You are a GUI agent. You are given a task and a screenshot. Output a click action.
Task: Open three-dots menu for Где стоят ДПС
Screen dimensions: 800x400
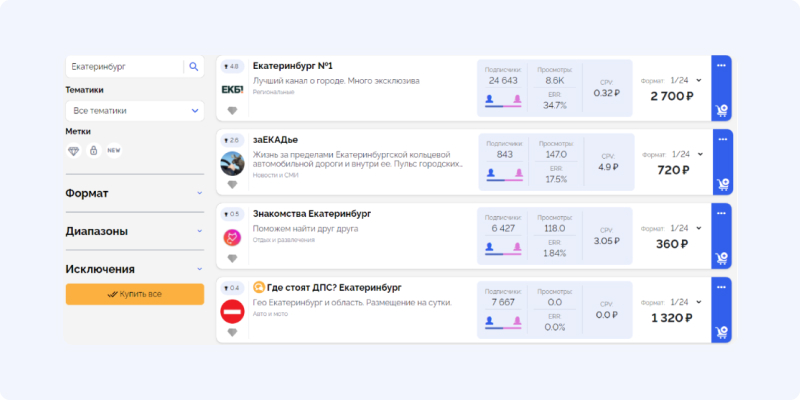[721, 288]
